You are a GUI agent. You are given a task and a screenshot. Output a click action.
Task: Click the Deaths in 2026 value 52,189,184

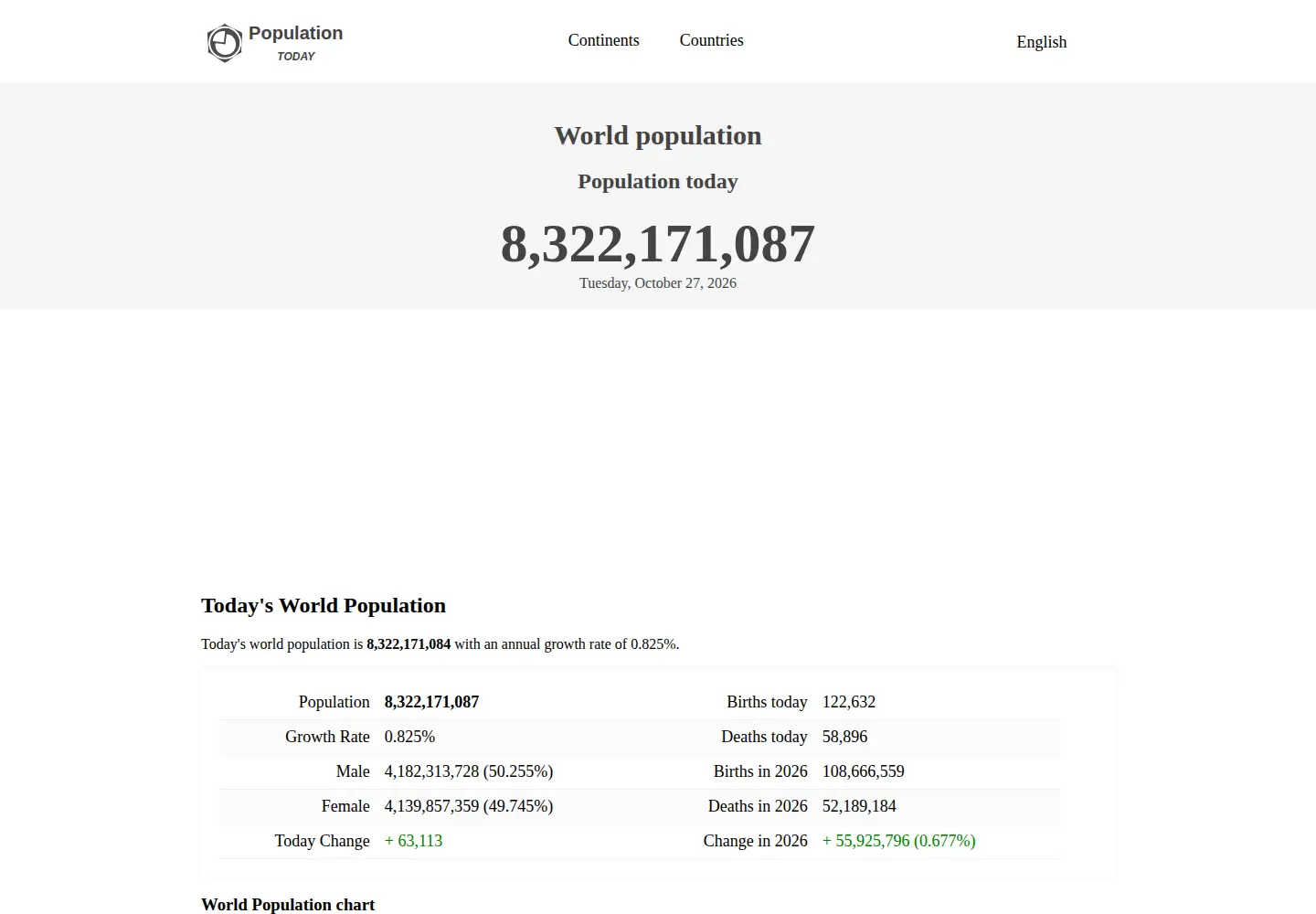point(859,806)
